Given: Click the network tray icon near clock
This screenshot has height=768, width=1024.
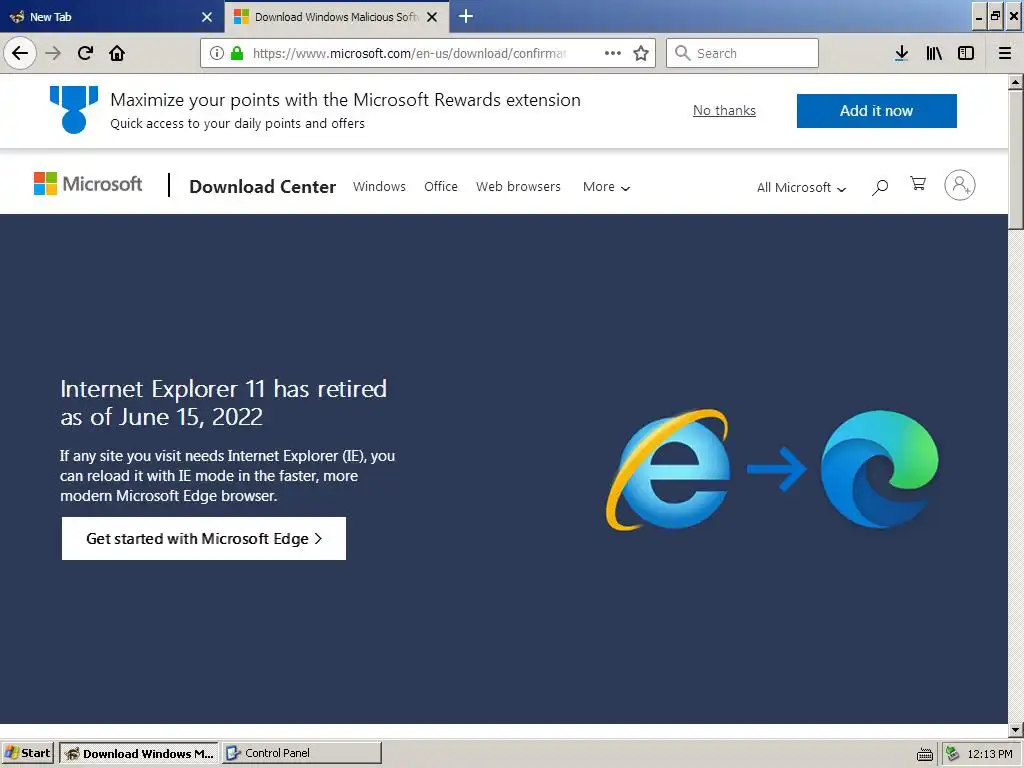Looking at the screenshot, I should point(952,754).
